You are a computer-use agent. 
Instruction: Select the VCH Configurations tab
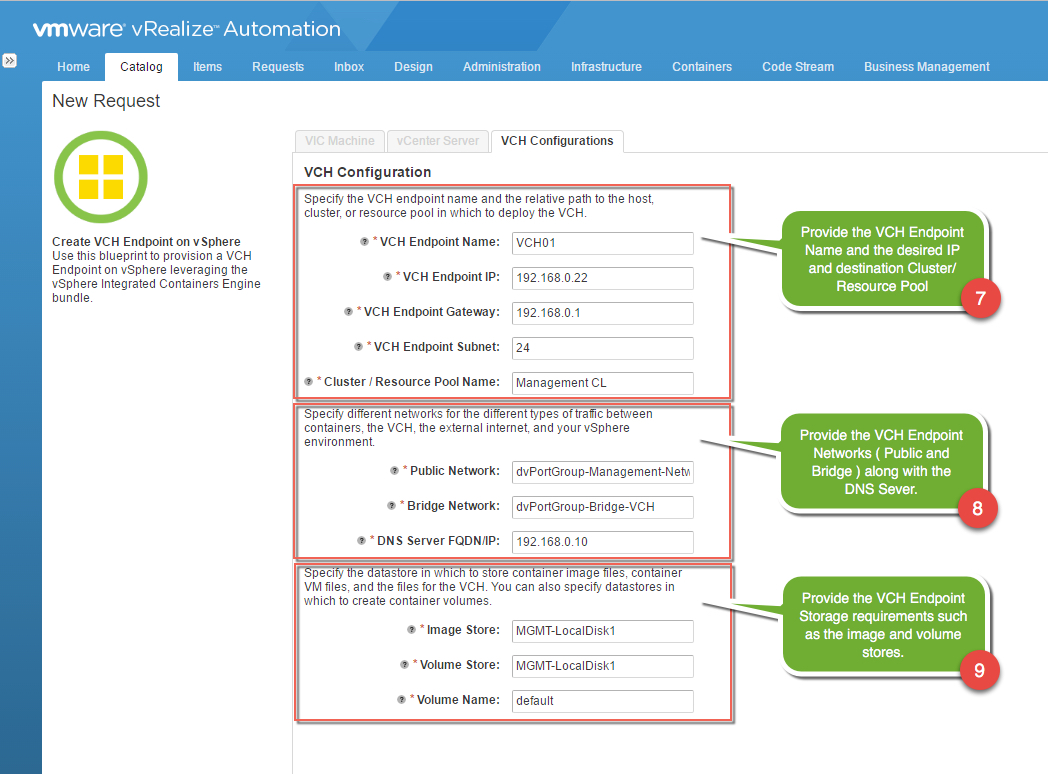pos(557,141)
